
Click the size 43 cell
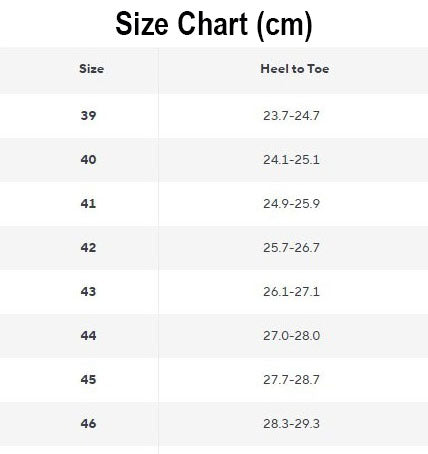[88, 292]
